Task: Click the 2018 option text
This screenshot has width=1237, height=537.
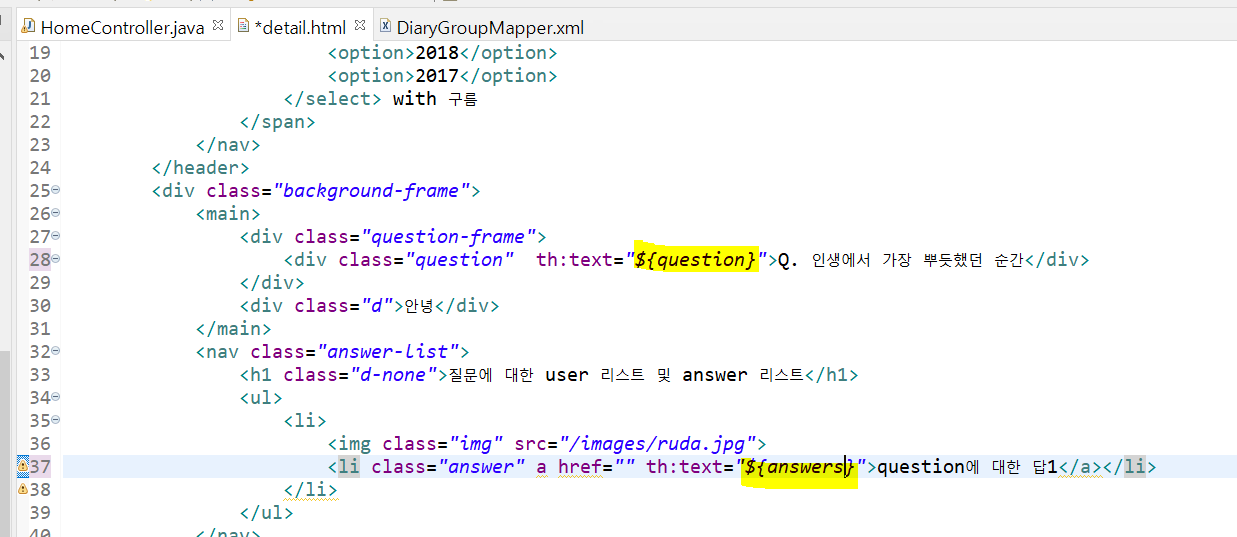Action: [437, 52]
